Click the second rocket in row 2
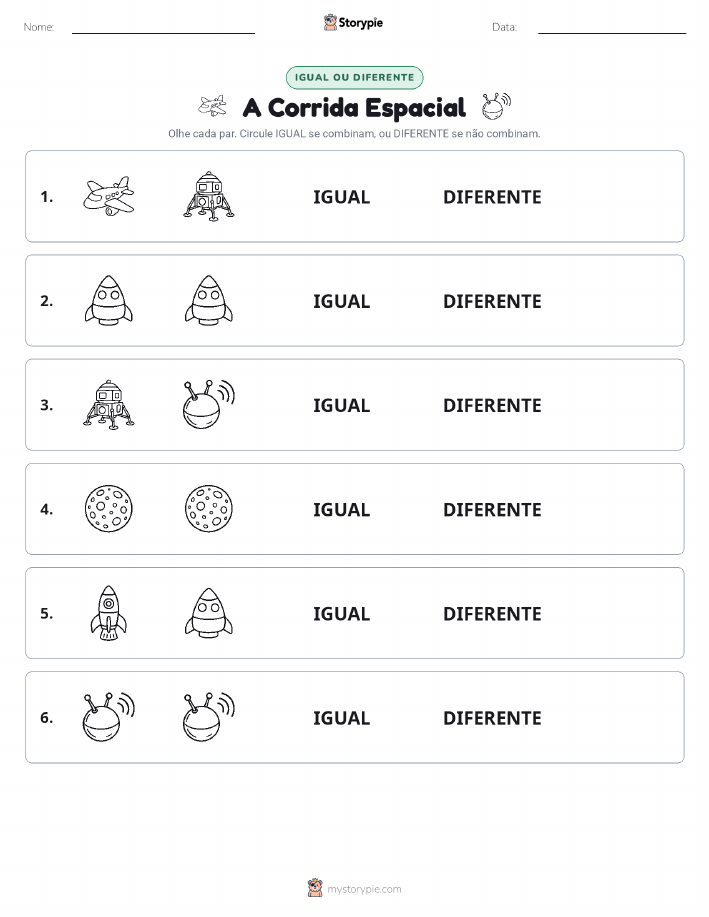Viewport: 709px width, 917px height. 209,300
